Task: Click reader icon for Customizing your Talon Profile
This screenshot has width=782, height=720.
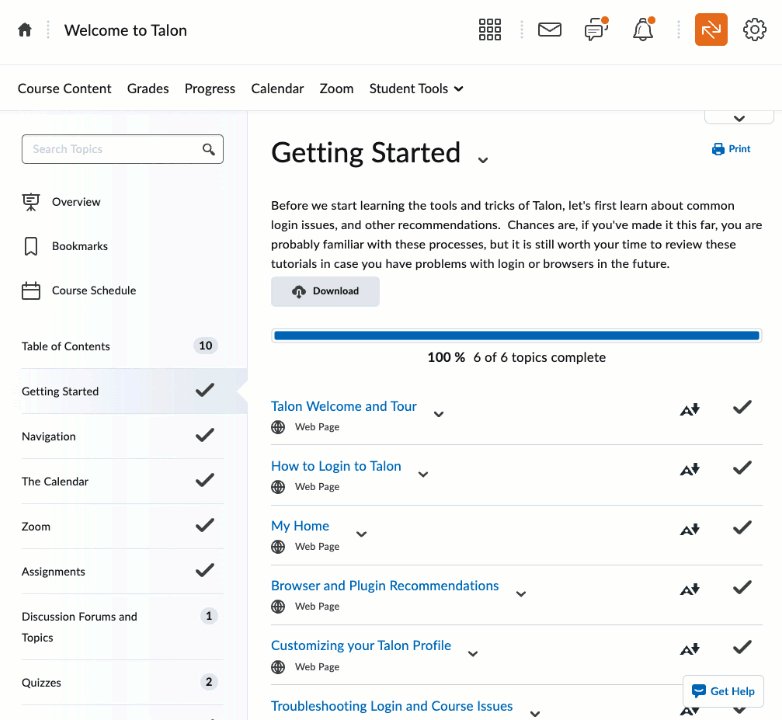Action: coord(690,649)
